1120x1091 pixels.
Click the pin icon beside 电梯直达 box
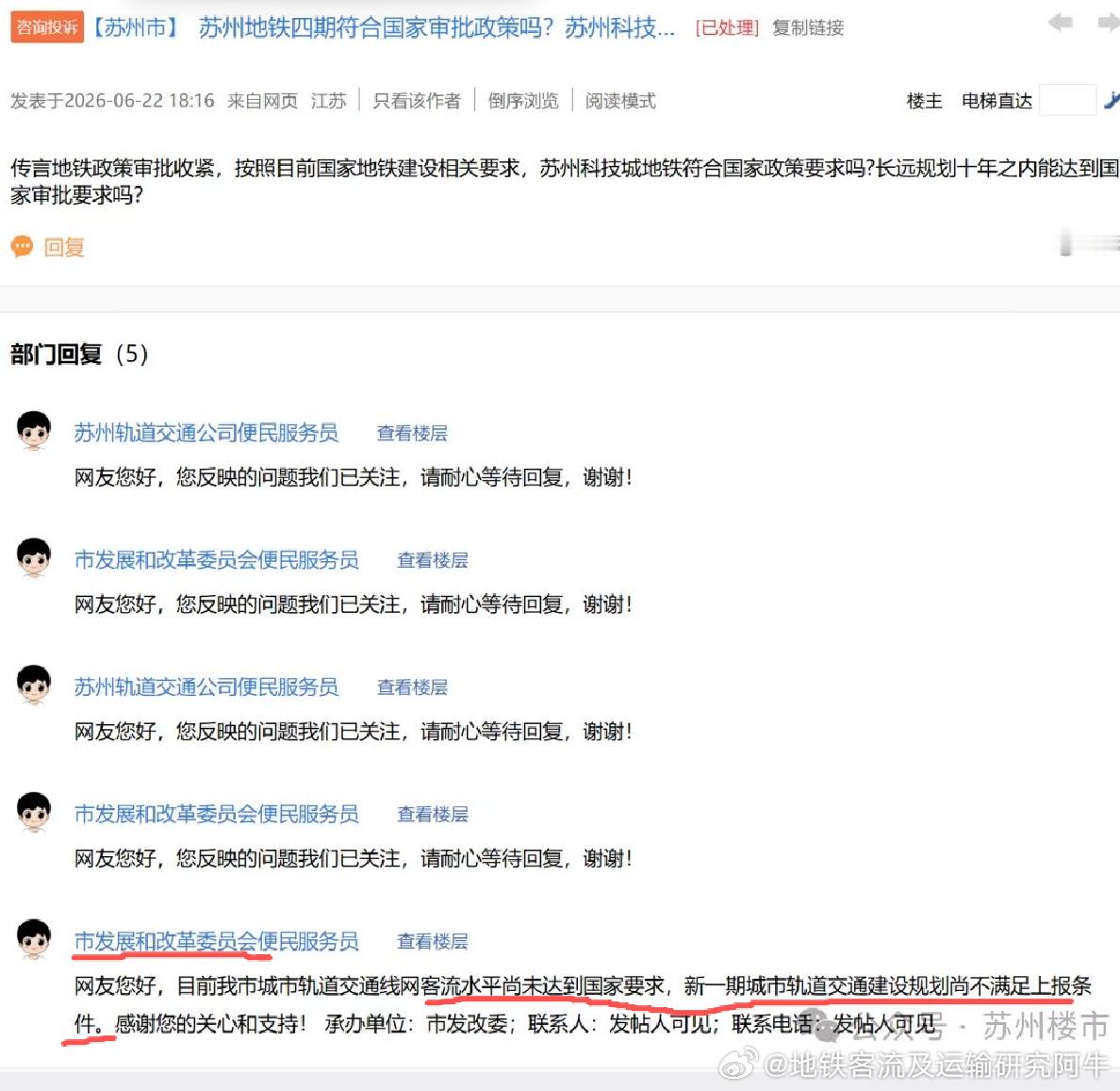[x=1112, y=100]
